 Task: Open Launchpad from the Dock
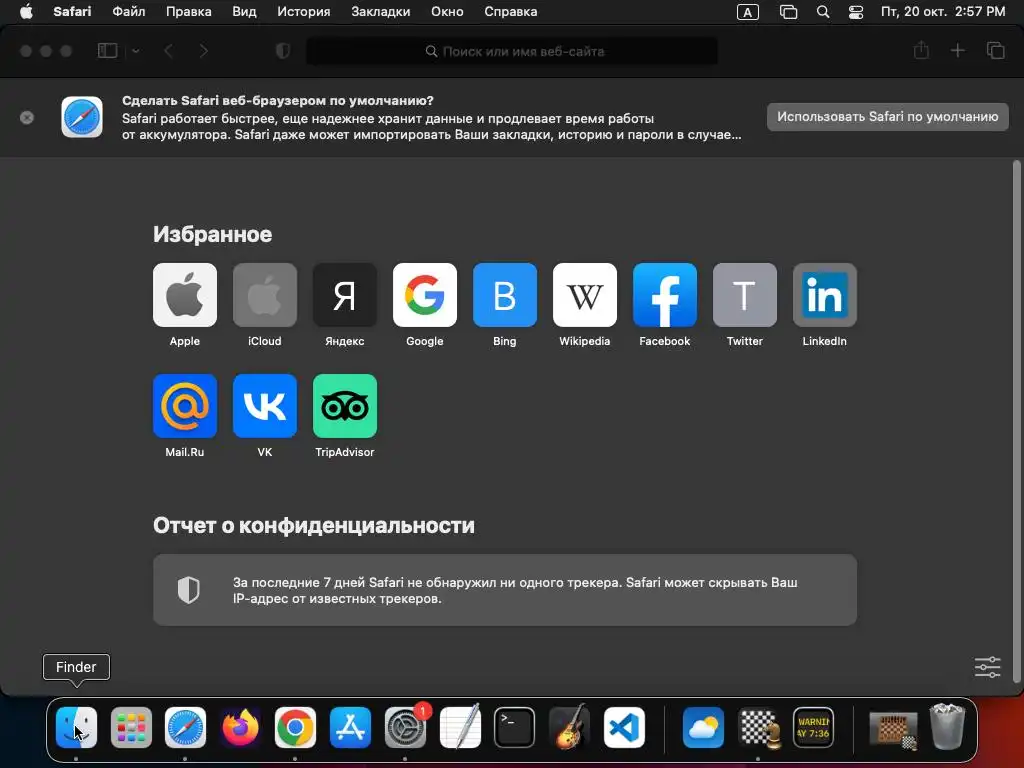(x=131, y=727)
